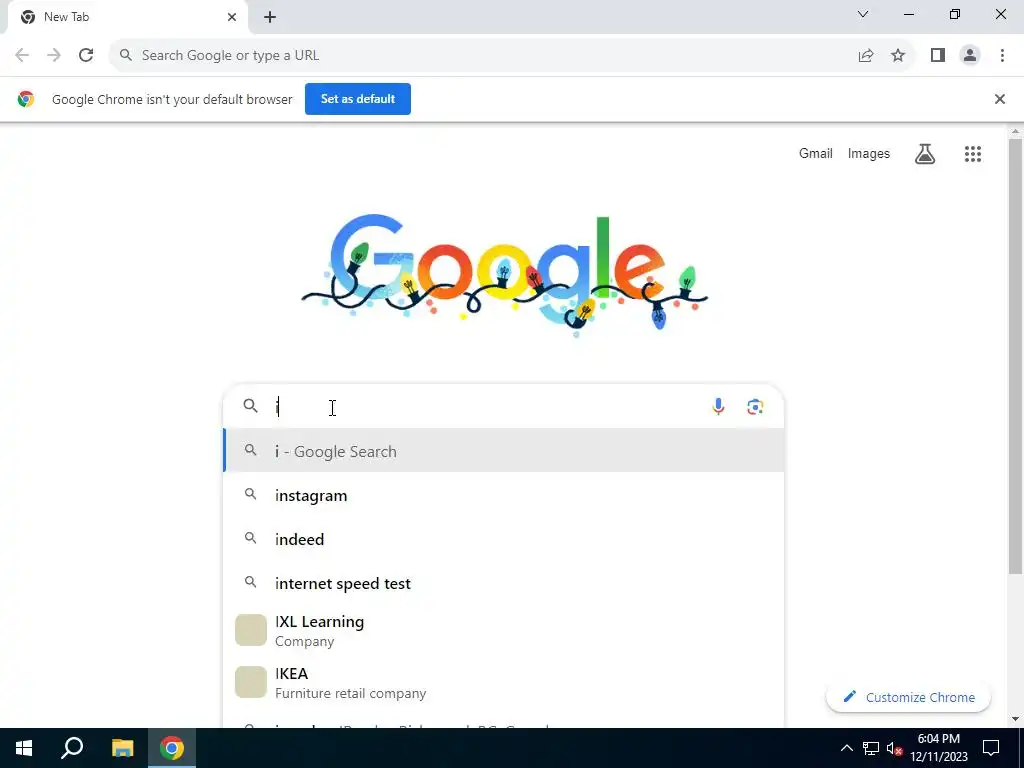Open Search Labs flask icon

(x=925, y=154)
